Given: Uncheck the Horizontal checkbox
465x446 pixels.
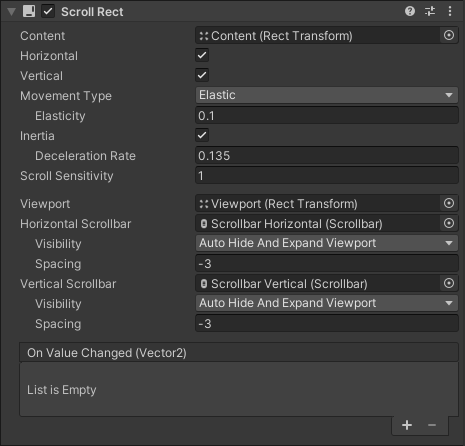Looking at the screenshot, I should coord(202,55).
